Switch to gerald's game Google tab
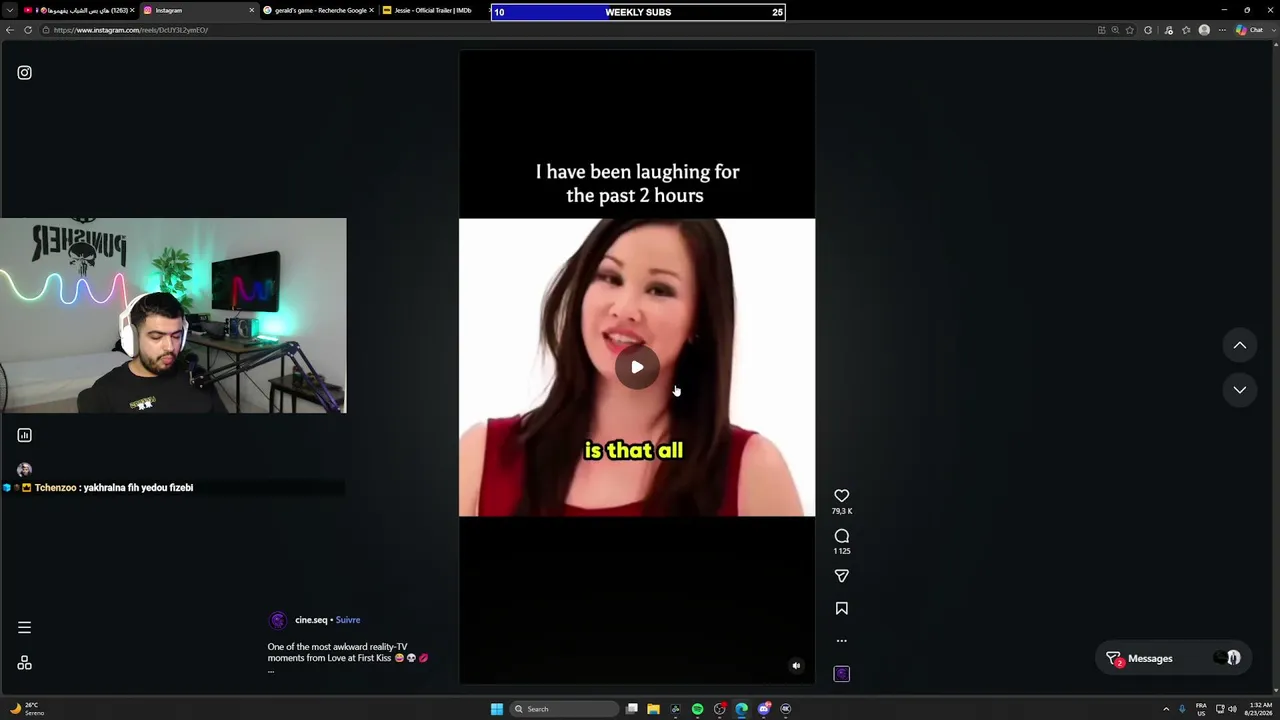Screen dimensions: 1280x720 click(318, 10)
